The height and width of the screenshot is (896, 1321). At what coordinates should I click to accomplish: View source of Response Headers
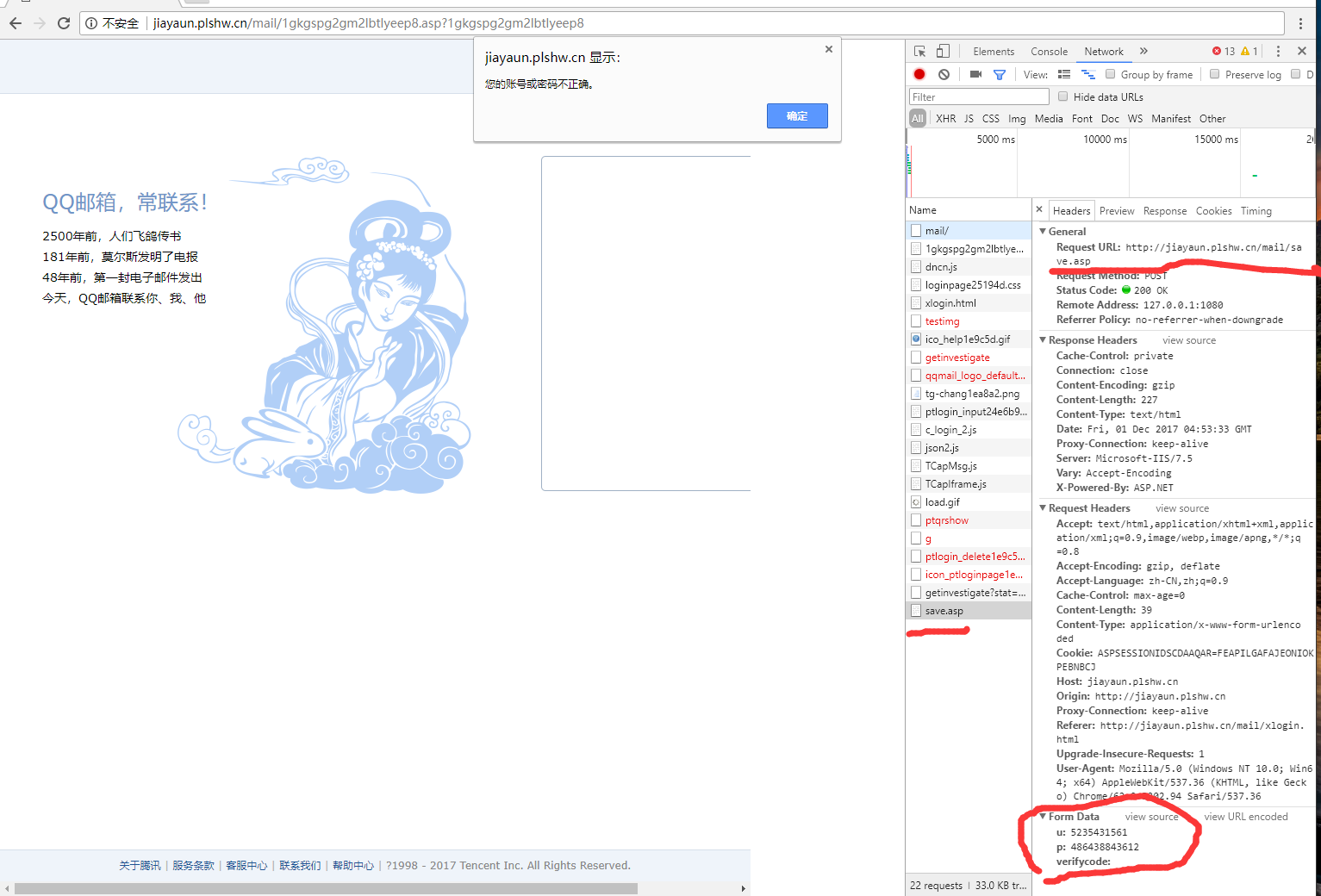tap(1189, 340)
